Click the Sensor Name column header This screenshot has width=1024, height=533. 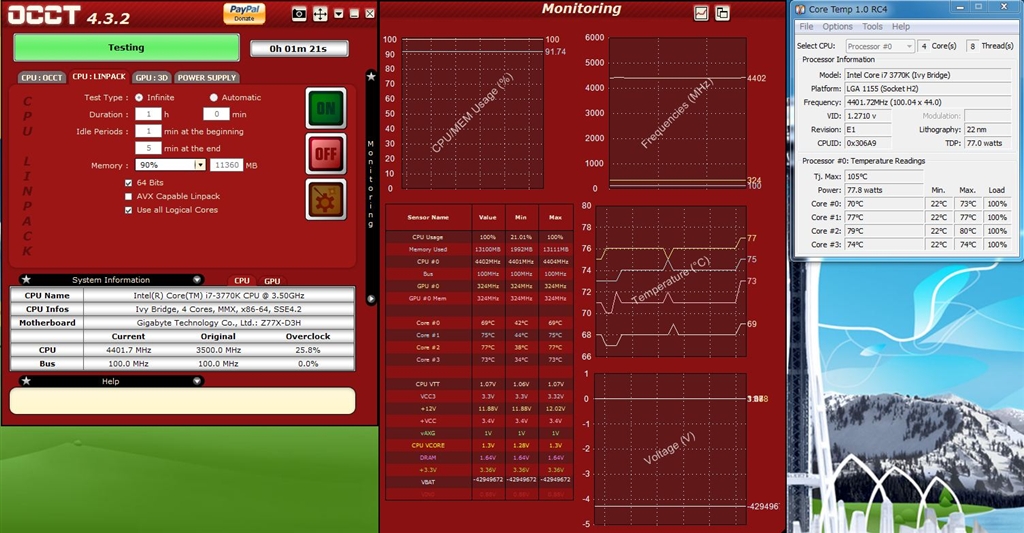pos(428,217)
